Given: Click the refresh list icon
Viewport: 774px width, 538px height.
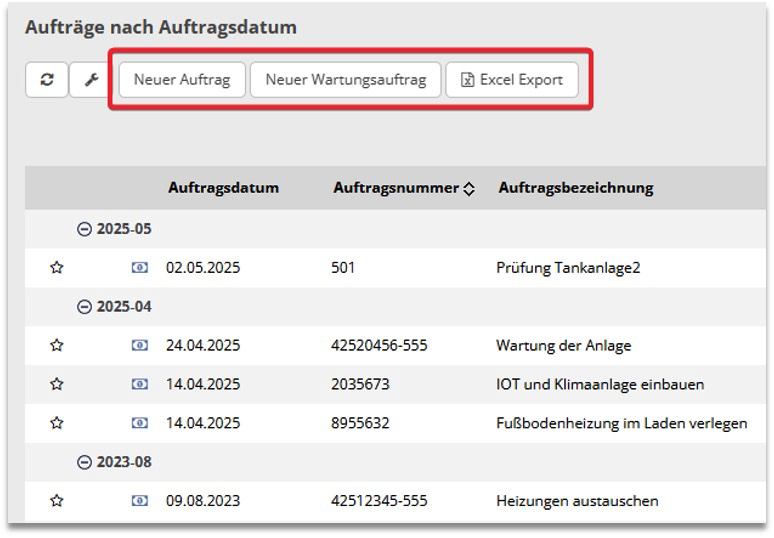Looking at the screenshot, I should 47,80.
